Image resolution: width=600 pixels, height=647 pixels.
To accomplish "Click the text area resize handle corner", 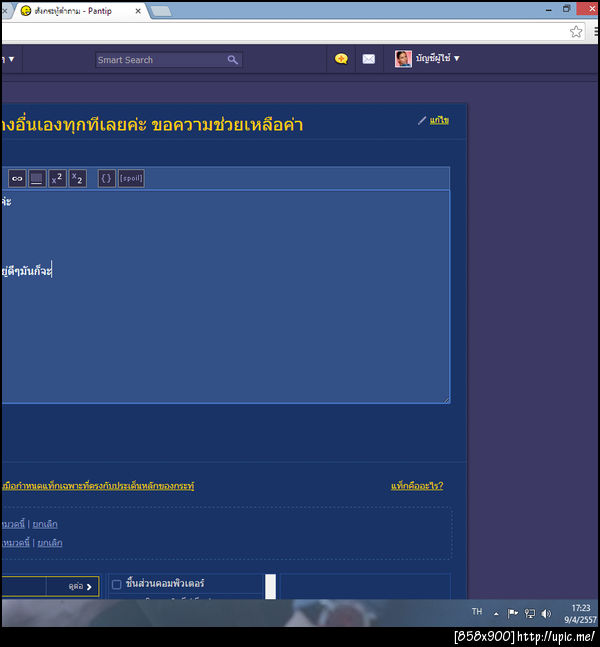I will 446,400.
